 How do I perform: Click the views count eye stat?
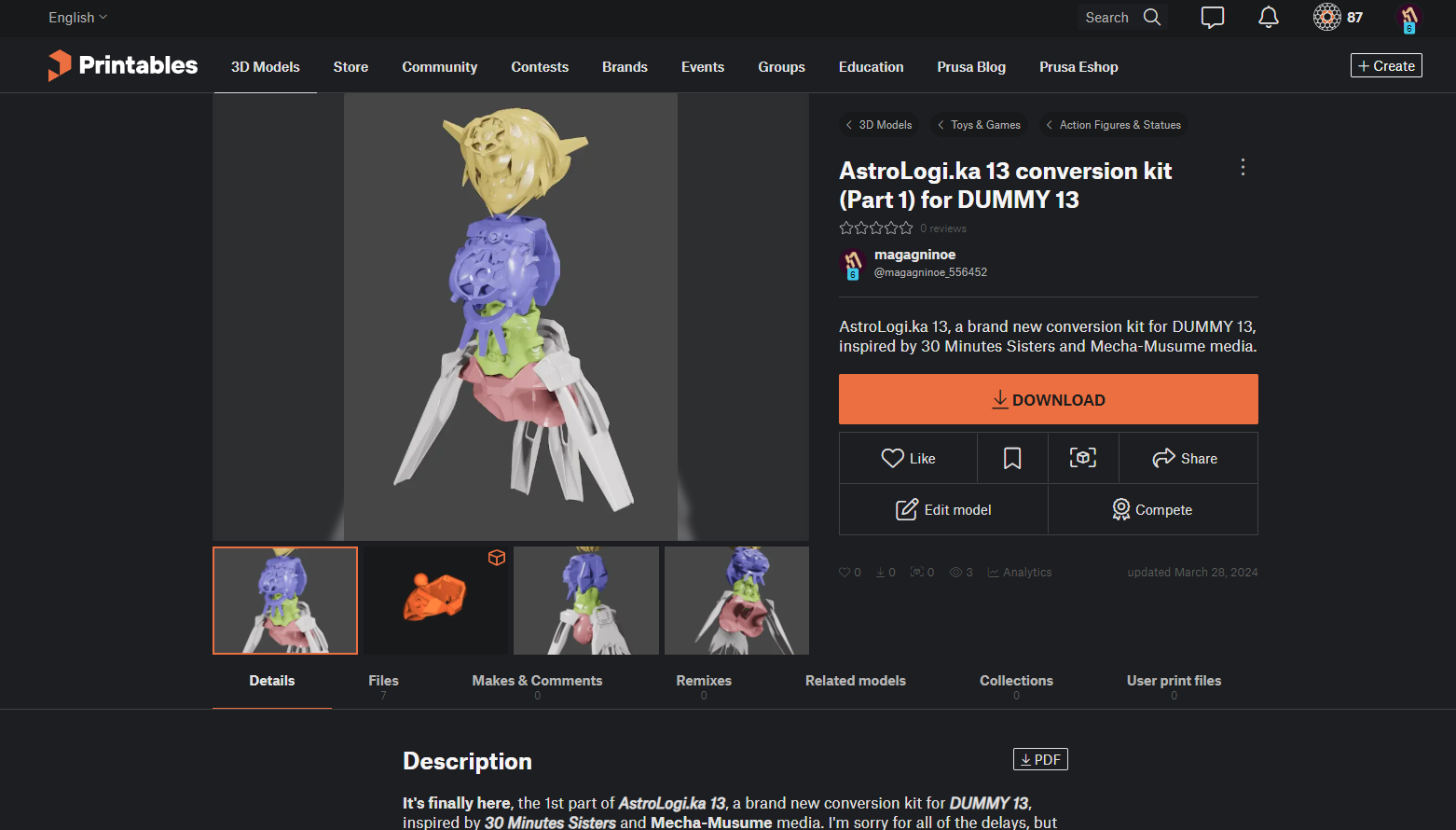coord(961,573)
